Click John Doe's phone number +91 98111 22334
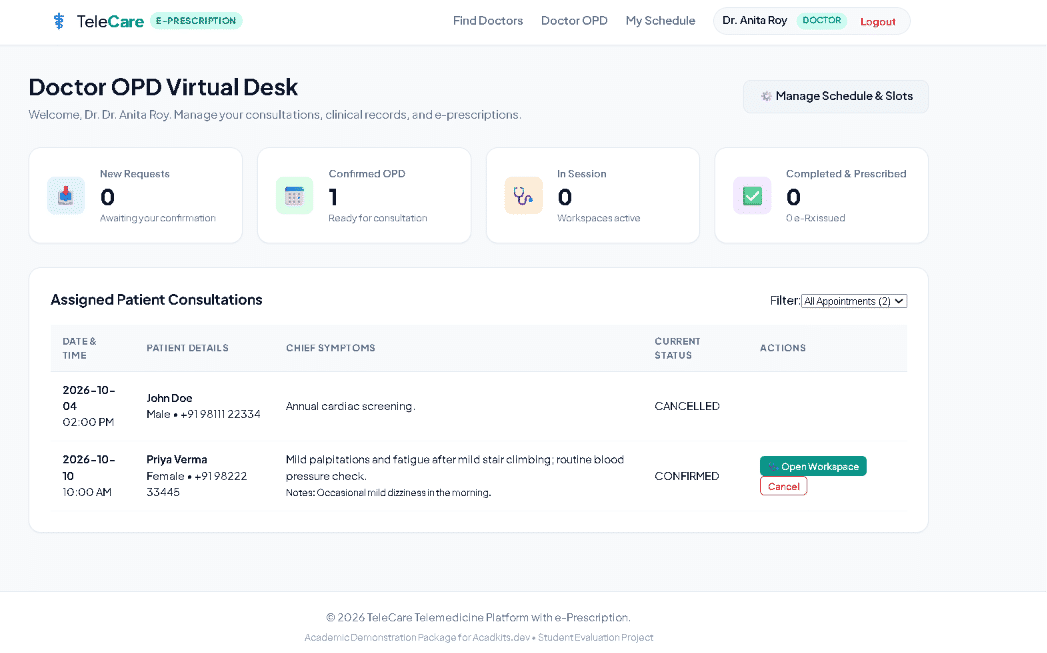Image resolution: width=1047 pixels, height=653 pixels. pos(220,414)
